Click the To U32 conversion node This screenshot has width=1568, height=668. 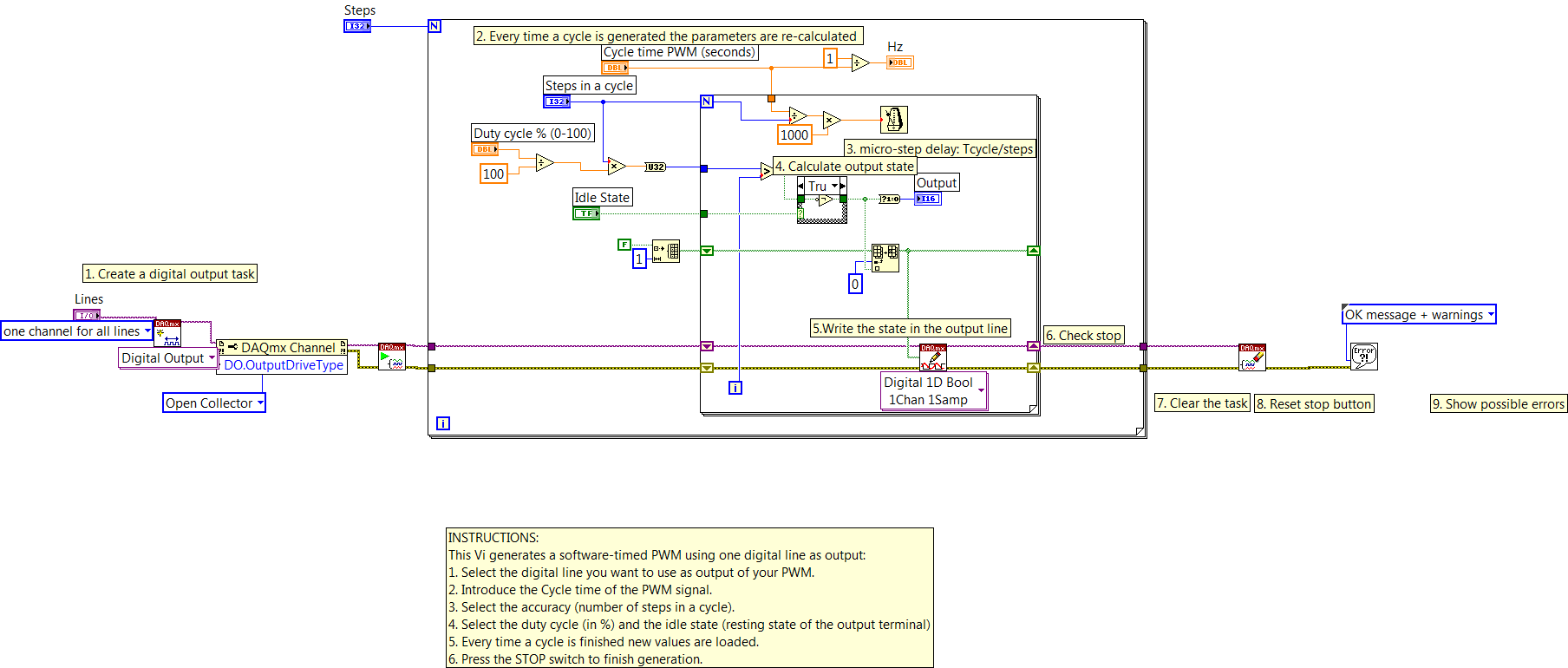656,167
